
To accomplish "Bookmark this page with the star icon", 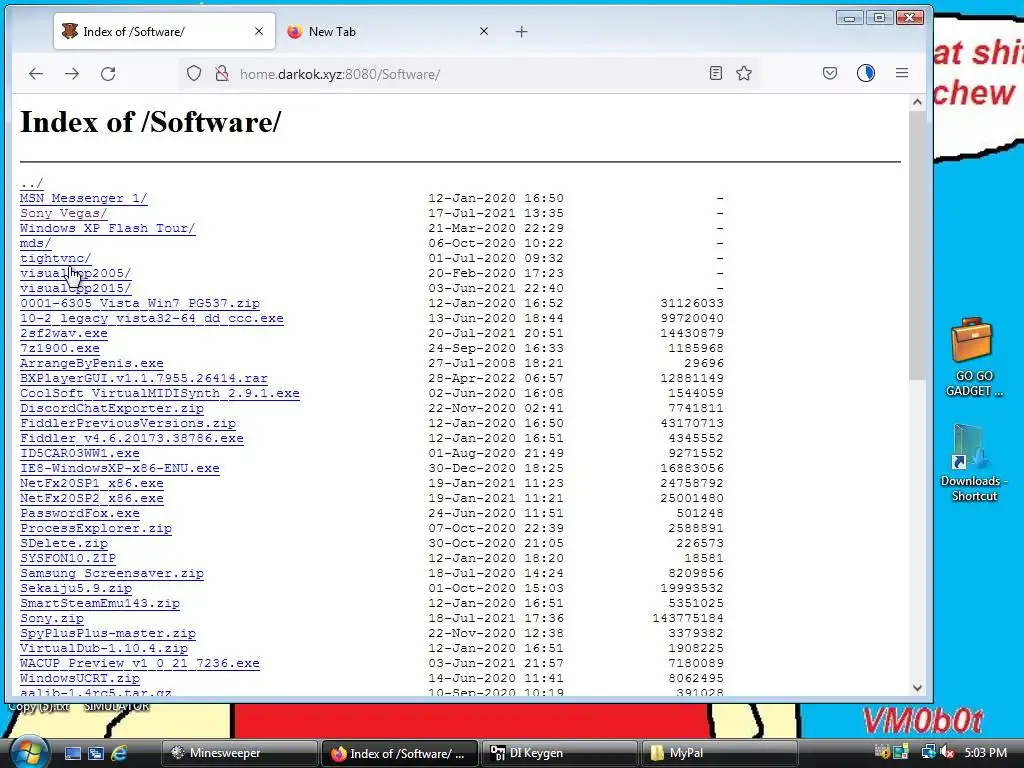I will click(x=744, y=73).
